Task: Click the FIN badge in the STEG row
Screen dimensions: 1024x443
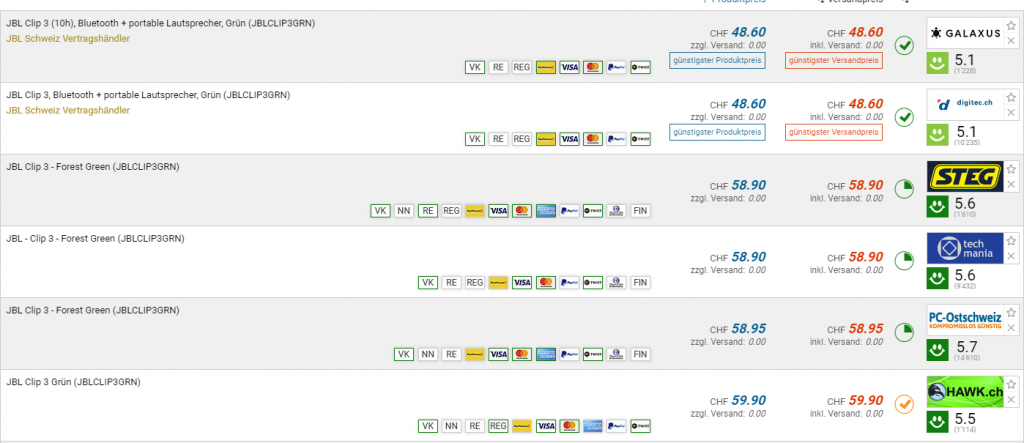Action: [x=640, y=211]
